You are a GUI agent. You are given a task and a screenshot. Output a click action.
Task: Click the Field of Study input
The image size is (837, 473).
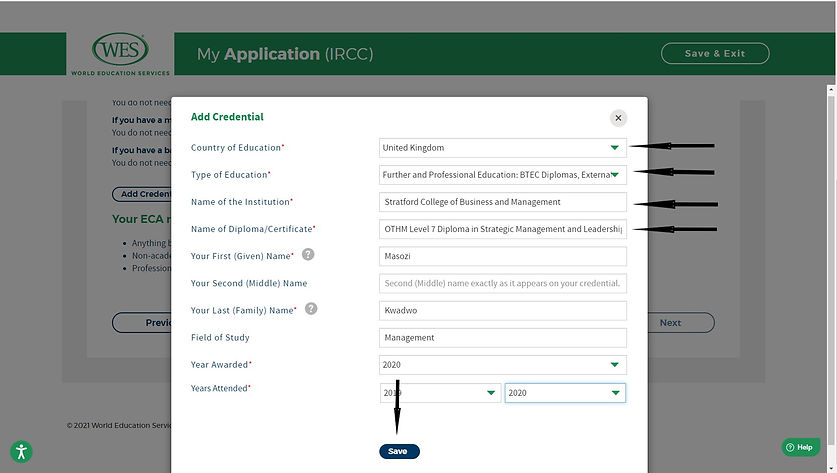coord(502,338)
